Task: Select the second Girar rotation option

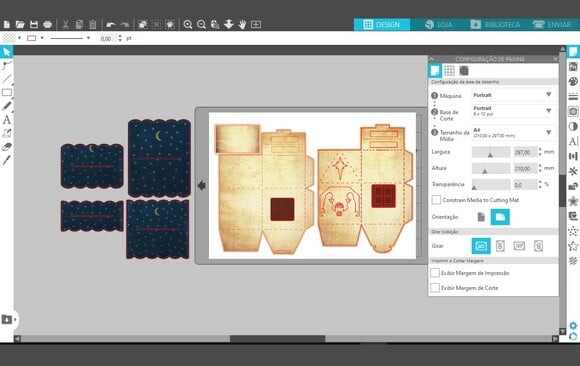Action: [500, 246]
